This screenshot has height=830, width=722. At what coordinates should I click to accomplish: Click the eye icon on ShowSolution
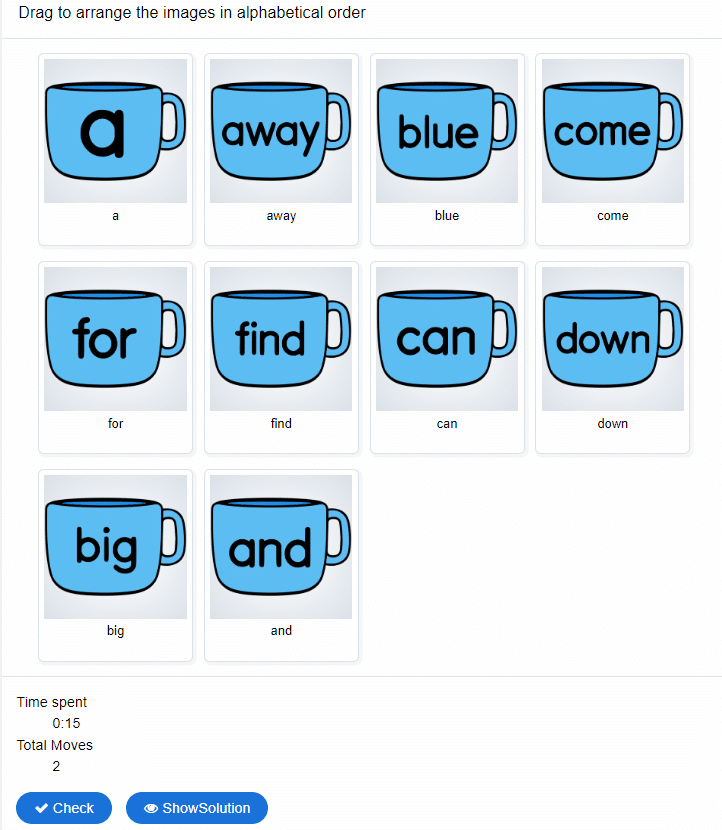click(150, 808)
